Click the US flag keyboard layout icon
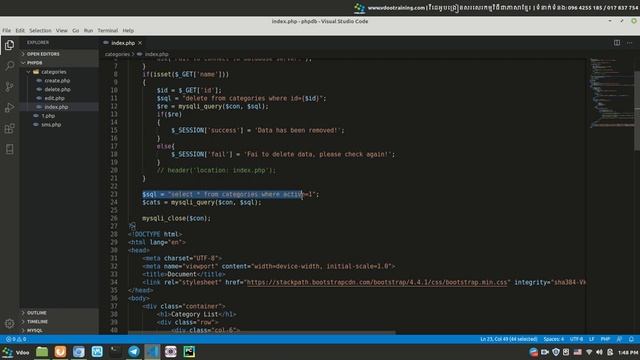The image size is (640, 360). [577, 352]
